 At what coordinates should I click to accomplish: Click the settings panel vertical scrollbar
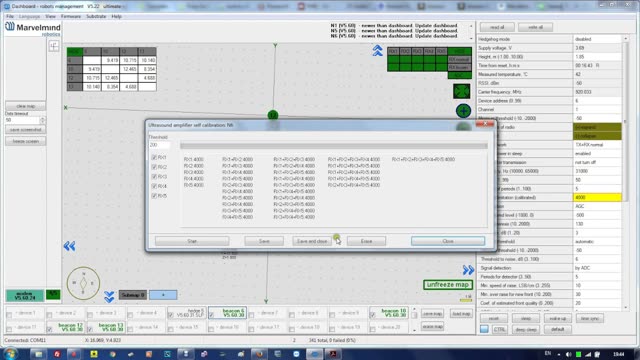[626, 173]
